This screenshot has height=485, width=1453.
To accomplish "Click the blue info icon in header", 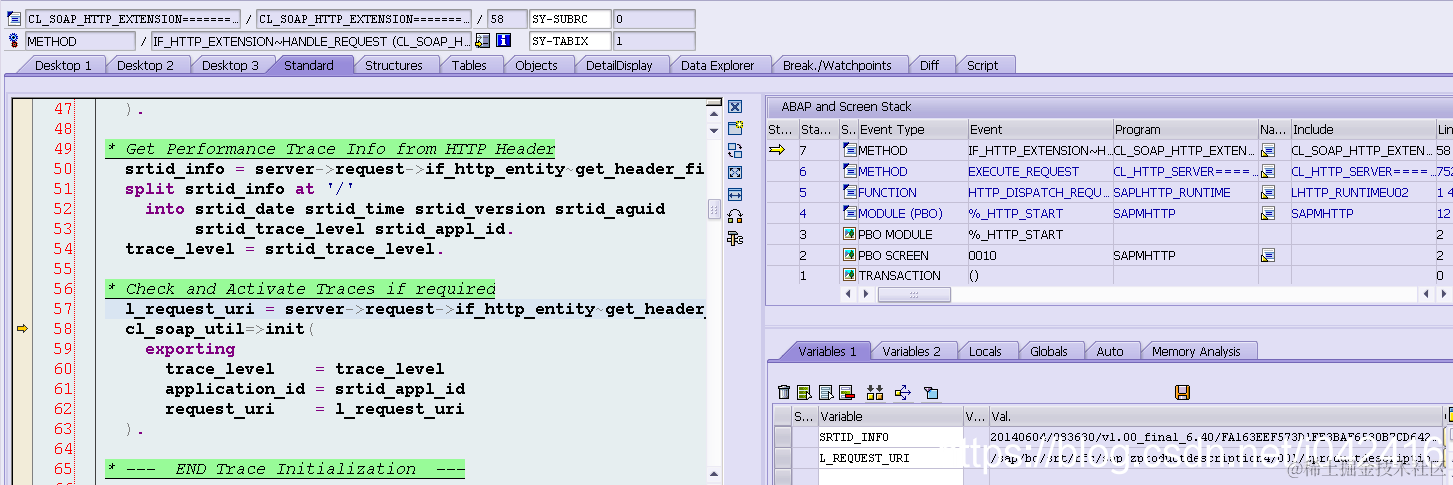I will [503, 41].
